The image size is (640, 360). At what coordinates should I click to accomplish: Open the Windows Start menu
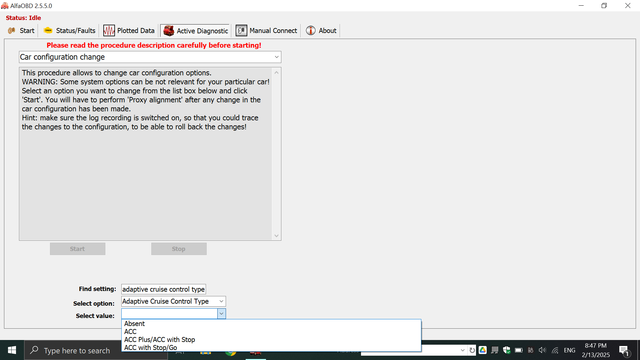(12, 350)
